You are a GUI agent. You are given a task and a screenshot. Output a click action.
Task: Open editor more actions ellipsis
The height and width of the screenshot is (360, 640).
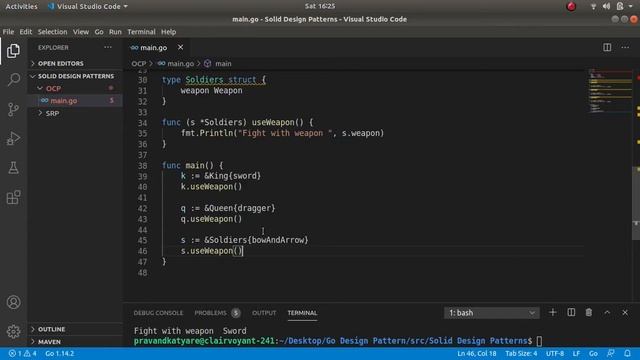[625, 47]
